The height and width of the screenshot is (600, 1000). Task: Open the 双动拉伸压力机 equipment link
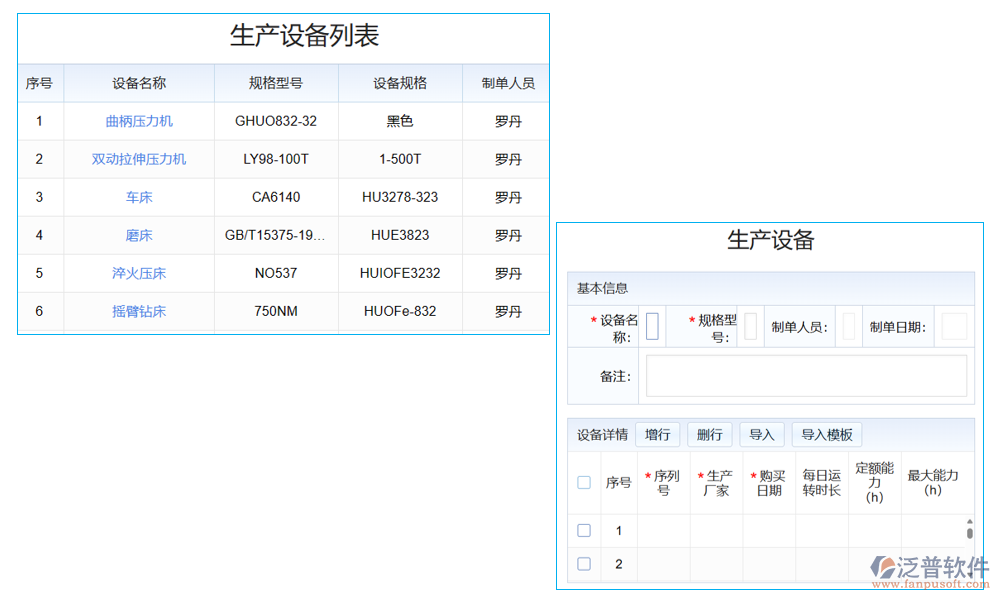pos(138,159)
